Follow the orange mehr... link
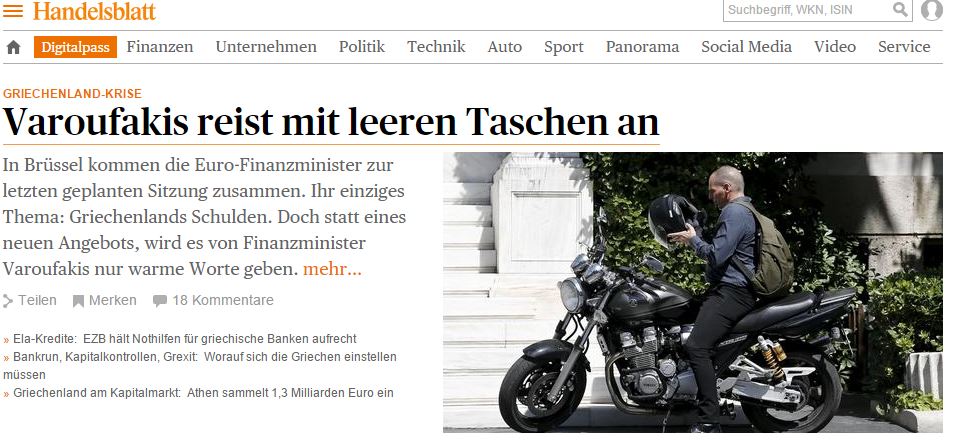The image size is (954, 445). (x=332, y=269)
